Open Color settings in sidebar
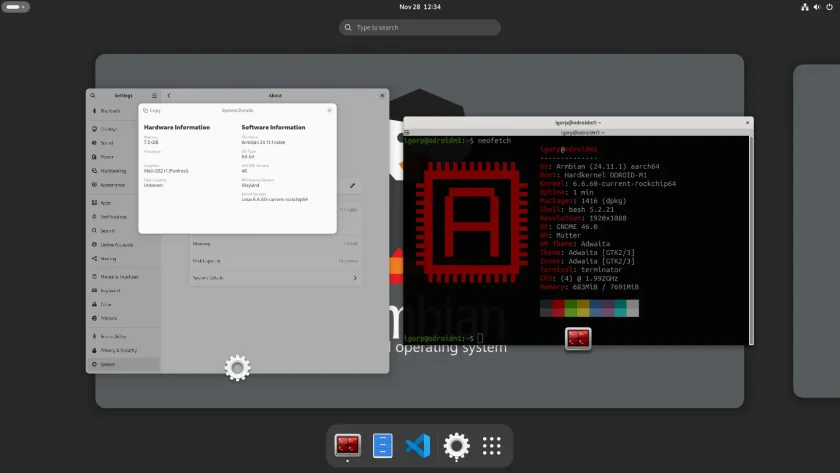Screen dimensions: 840x473 tap(123, 304)
